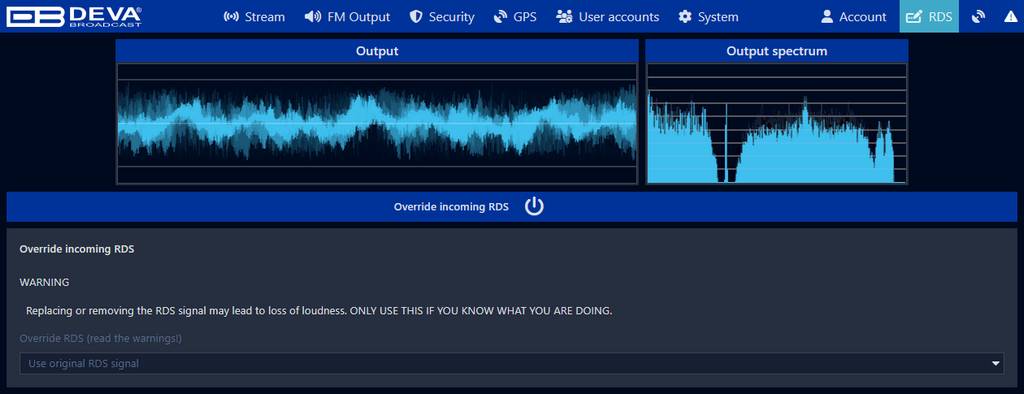Click the Output panel header
The width and height of the screenshot is (1024, 394).
(377, 51)
